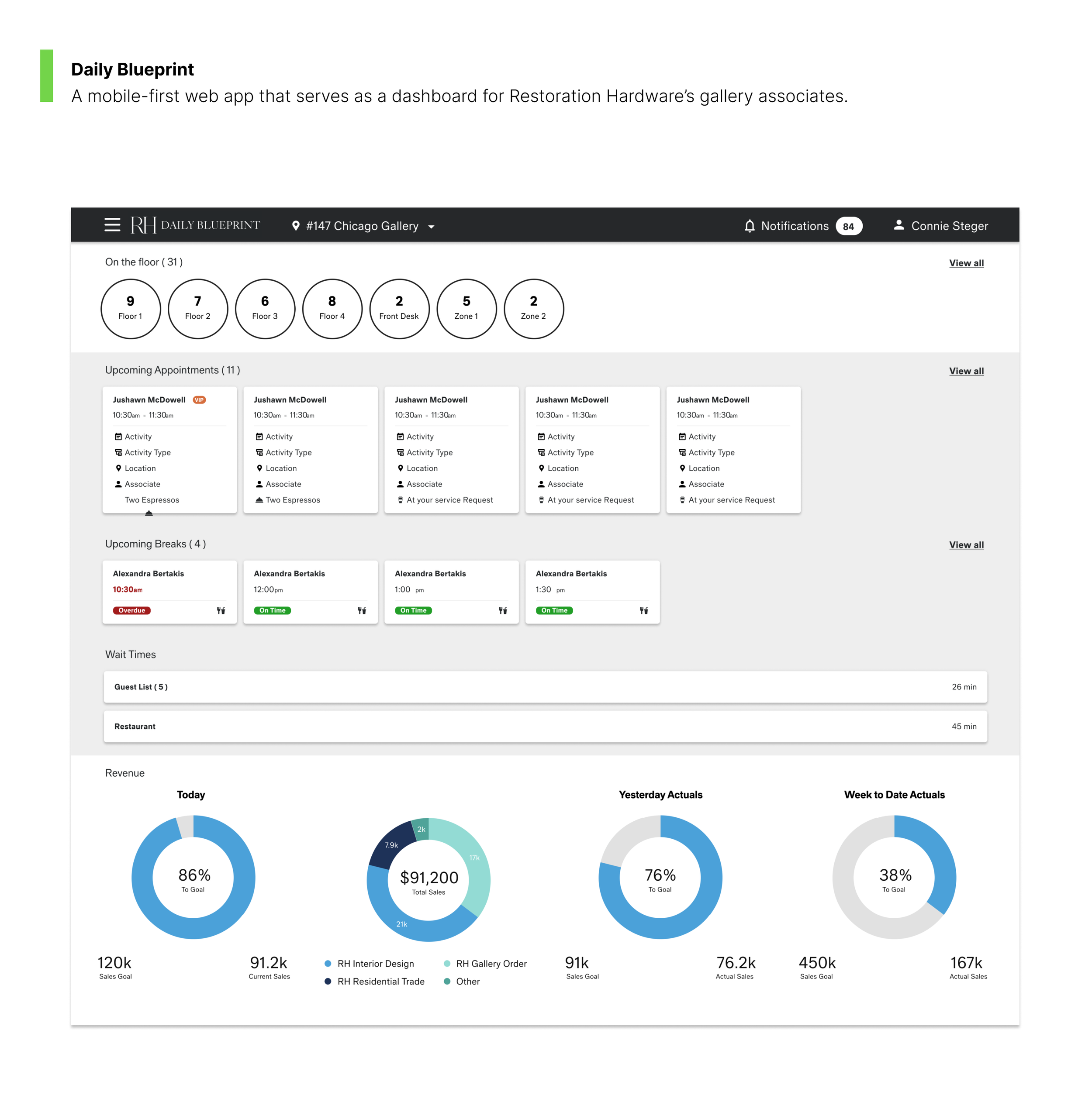Select the Zone 2 circle
Screen dimensions: 1092x1116
click(x=533, y=308)
